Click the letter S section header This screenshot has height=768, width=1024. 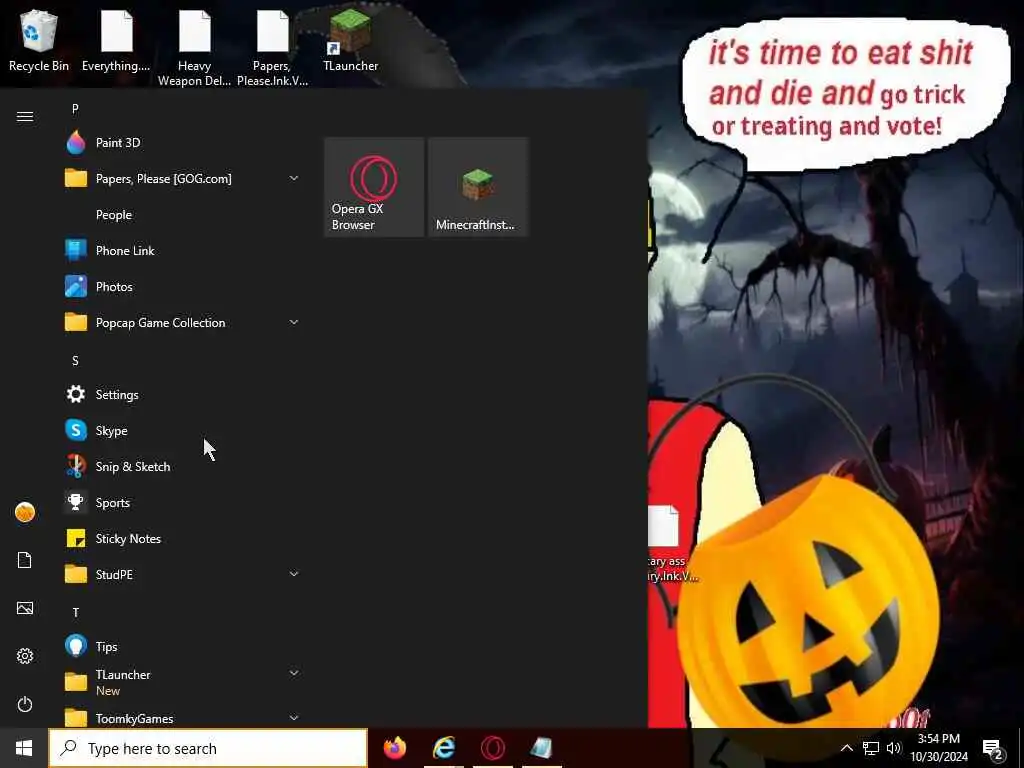pyautogui.click(x=75, y=360)
